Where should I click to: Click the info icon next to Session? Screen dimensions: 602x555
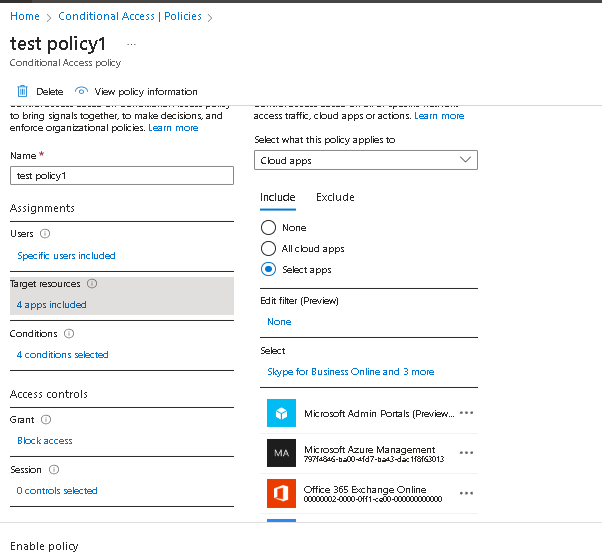(x=54, y=469)
